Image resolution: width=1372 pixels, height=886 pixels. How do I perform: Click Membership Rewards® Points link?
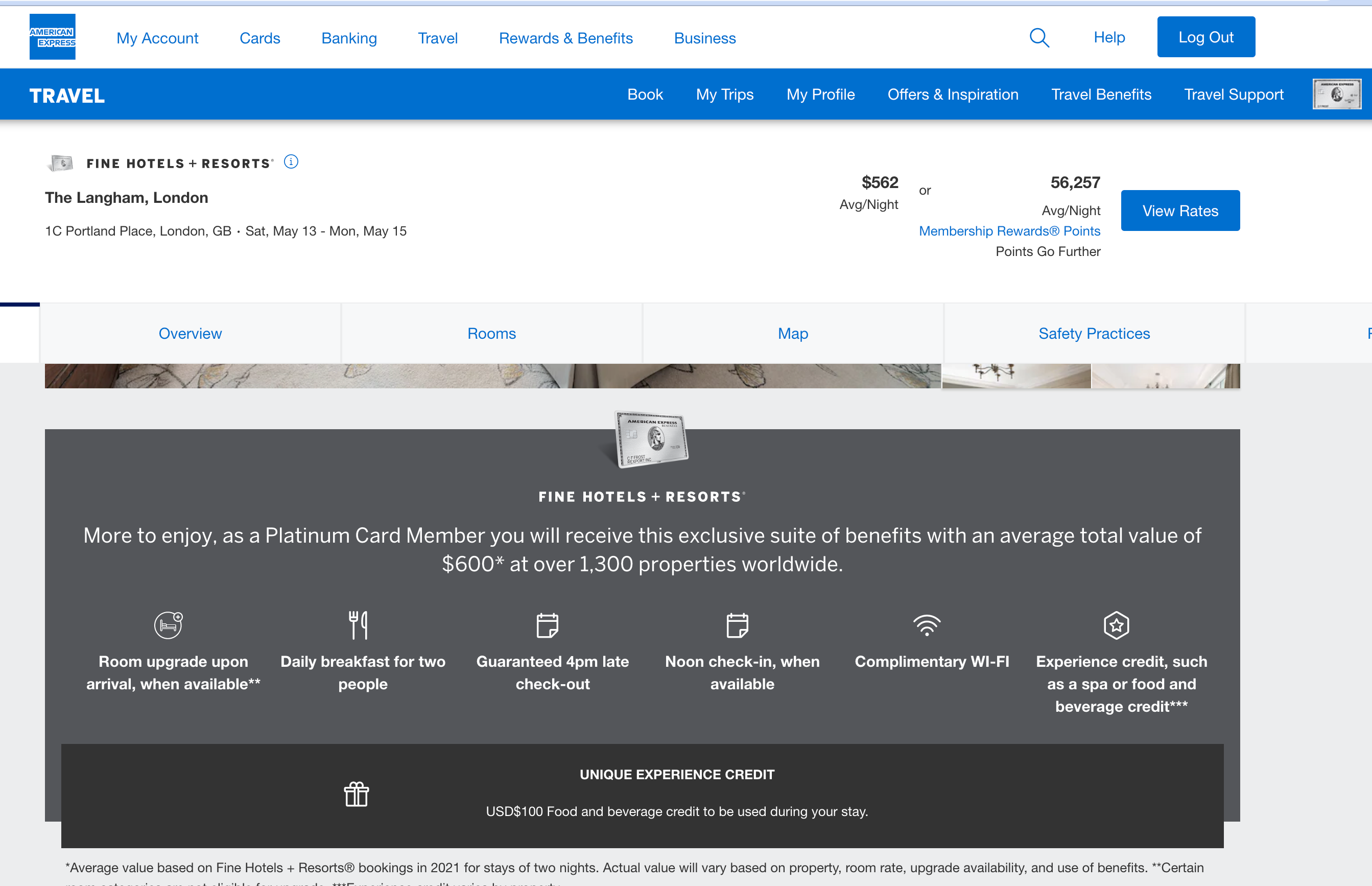tap(1009, 231)
